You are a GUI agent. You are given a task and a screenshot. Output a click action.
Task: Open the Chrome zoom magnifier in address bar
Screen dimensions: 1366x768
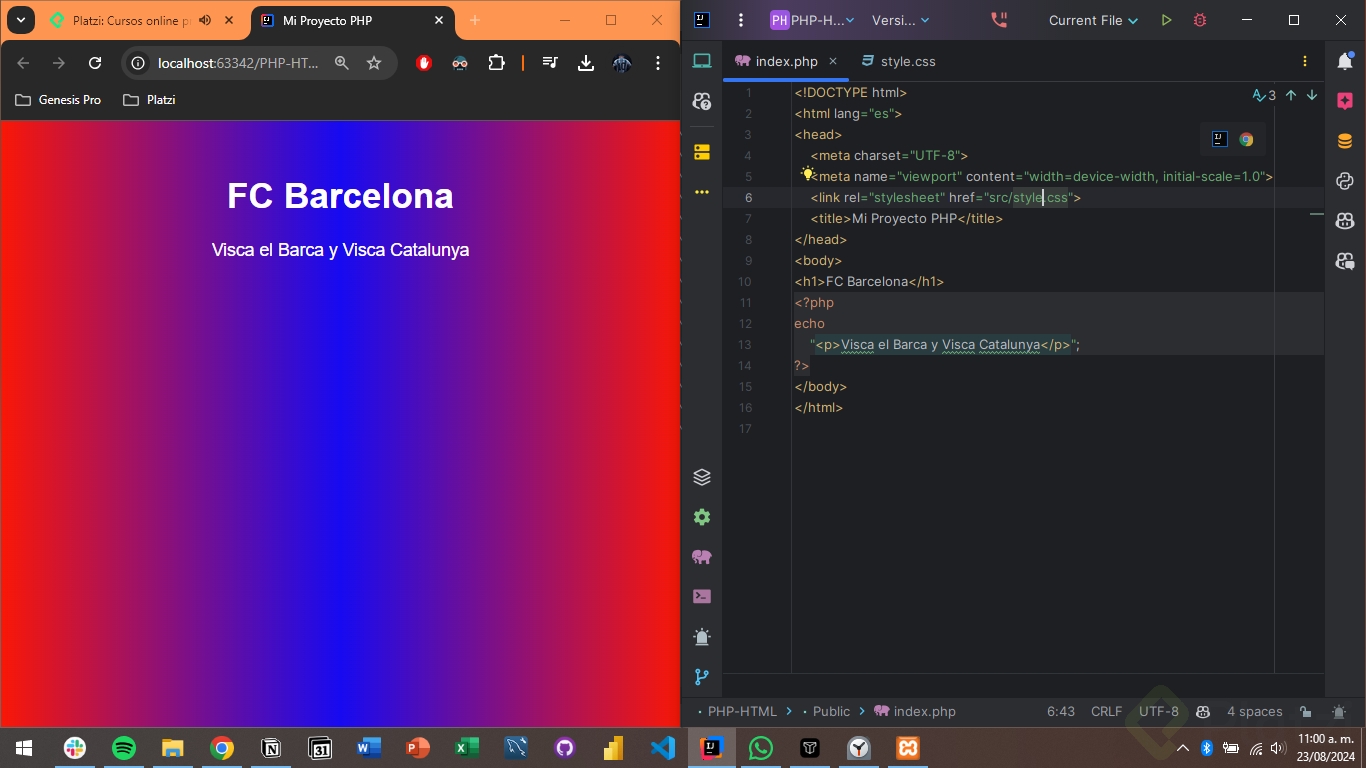[x=342, y=63]
